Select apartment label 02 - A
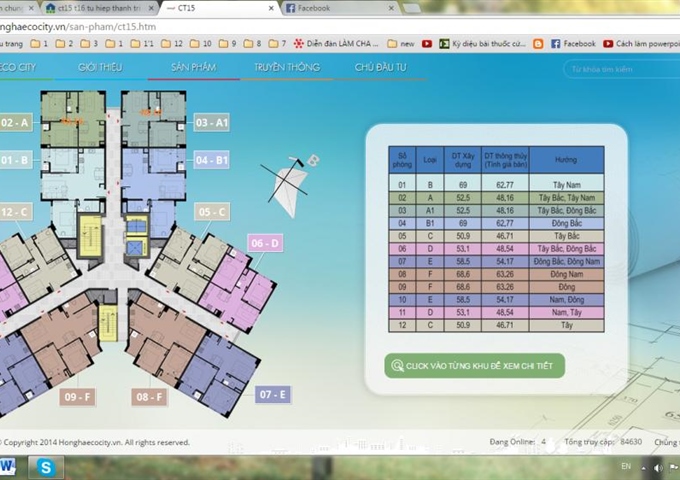Screen dimensions: 680x480 [15, 123]
